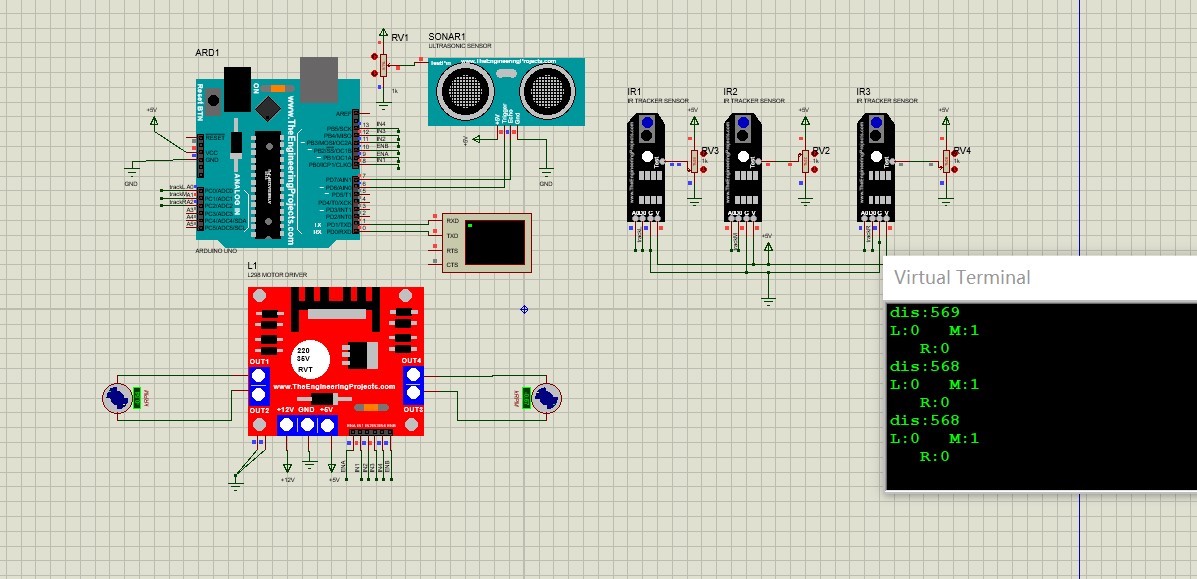This screenshot has width=1197, height=579.
Task: Select the SONAR1 ultrasonic sensor component
Action: point(506,92)
